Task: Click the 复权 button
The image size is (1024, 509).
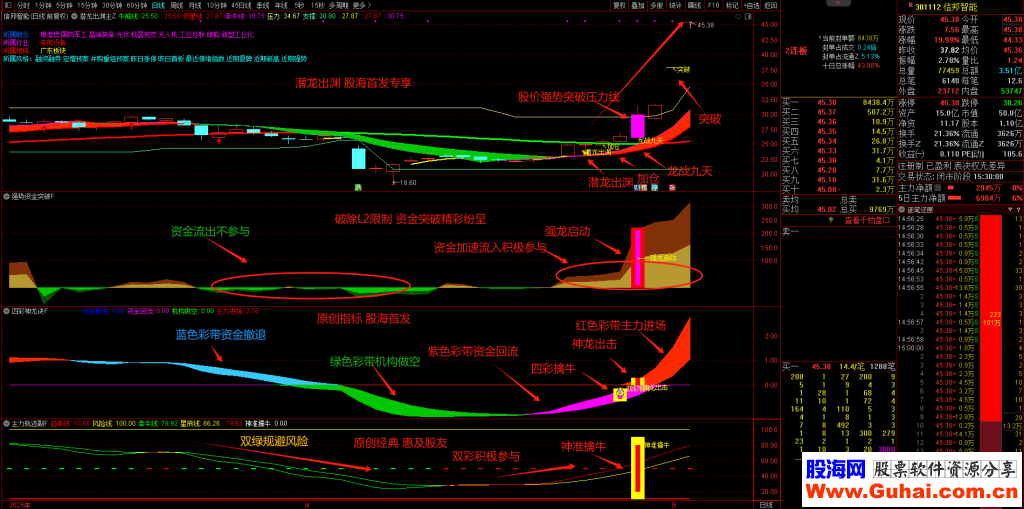Action: 620,5
